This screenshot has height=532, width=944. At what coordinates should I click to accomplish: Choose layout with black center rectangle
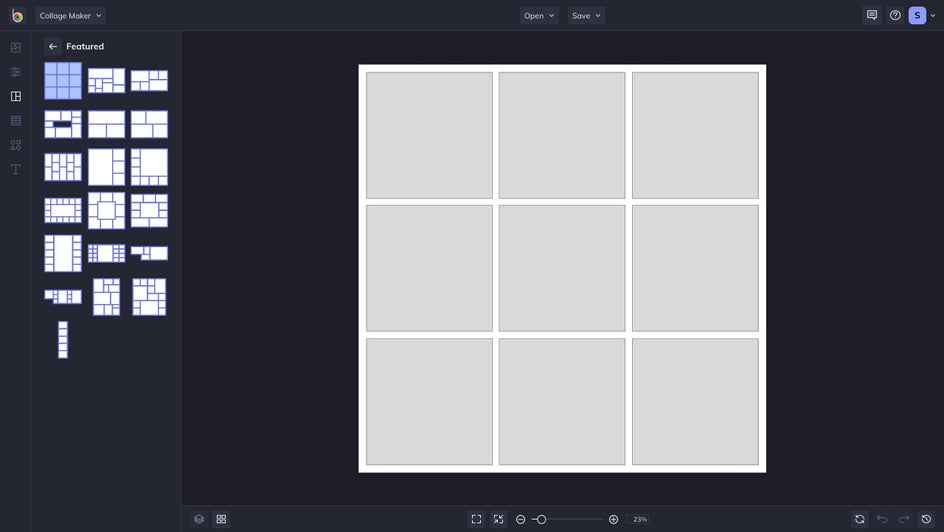(x=63, y=124)
